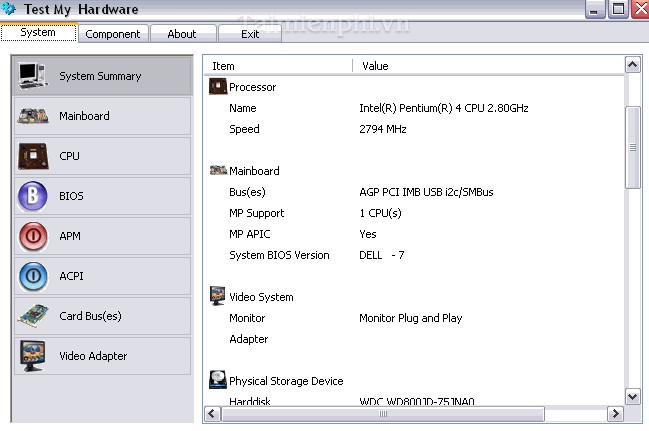This screenshot has width=649, height=431.
Task: Open the APM section
Action: 103,236
